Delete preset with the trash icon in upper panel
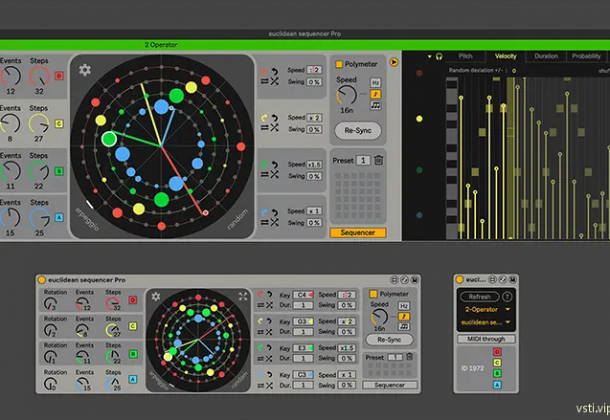Screen dimensions: 610x420 (379, 160)
